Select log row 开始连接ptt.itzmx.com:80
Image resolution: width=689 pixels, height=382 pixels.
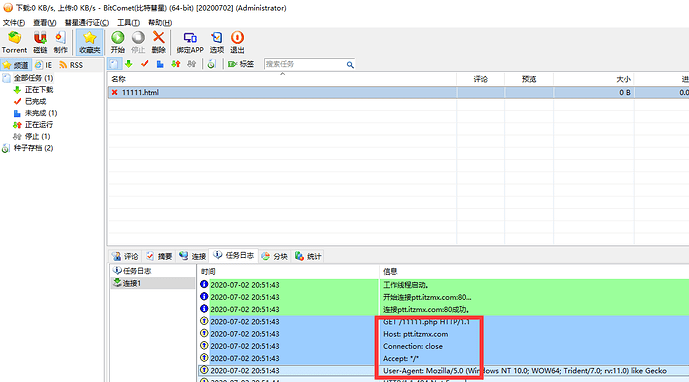(x=443, y=297)
